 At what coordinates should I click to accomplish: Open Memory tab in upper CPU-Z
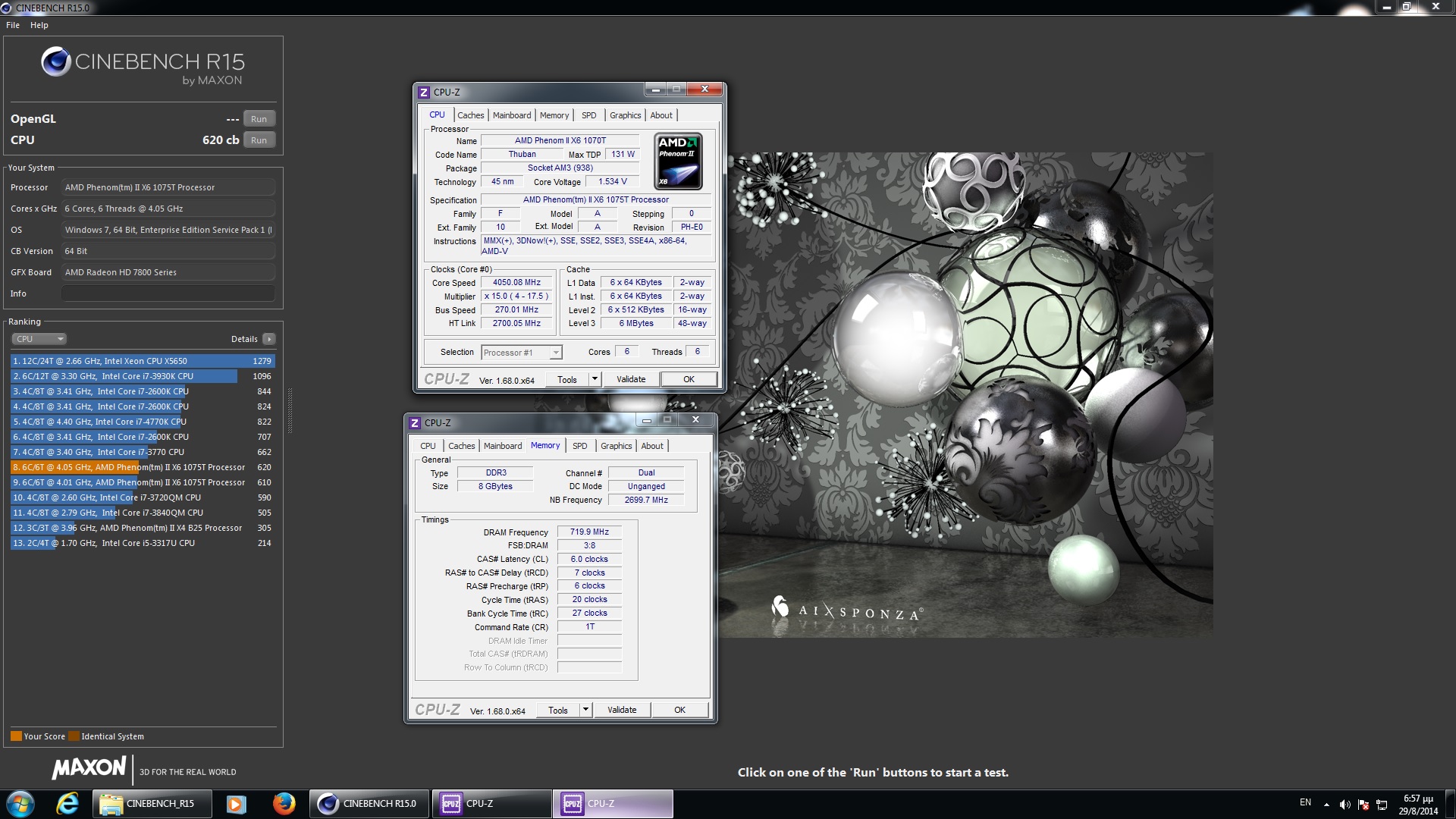click(x=554, y=115)
